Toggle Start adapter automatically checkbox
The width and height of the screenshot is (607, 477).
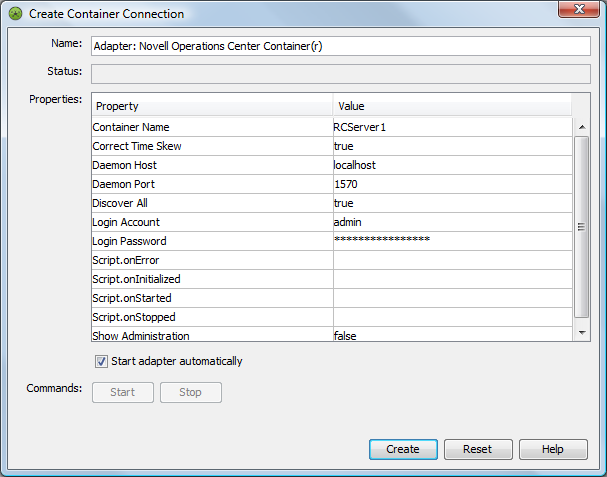click(101, 362)
